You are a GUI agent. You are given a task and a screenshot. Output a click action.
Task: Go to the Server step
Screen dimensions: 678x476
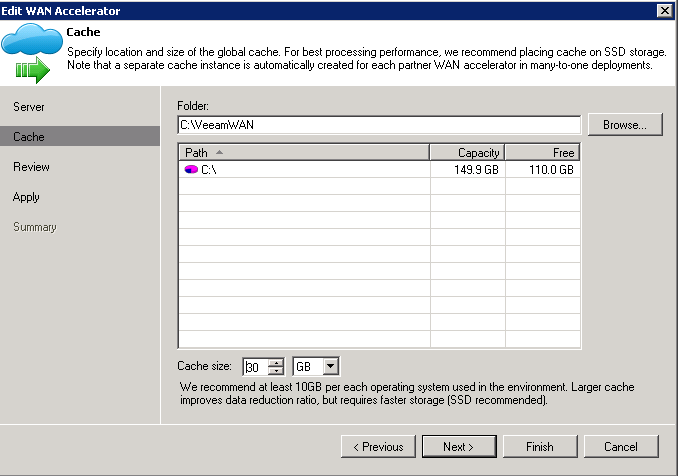coord(29,107)
